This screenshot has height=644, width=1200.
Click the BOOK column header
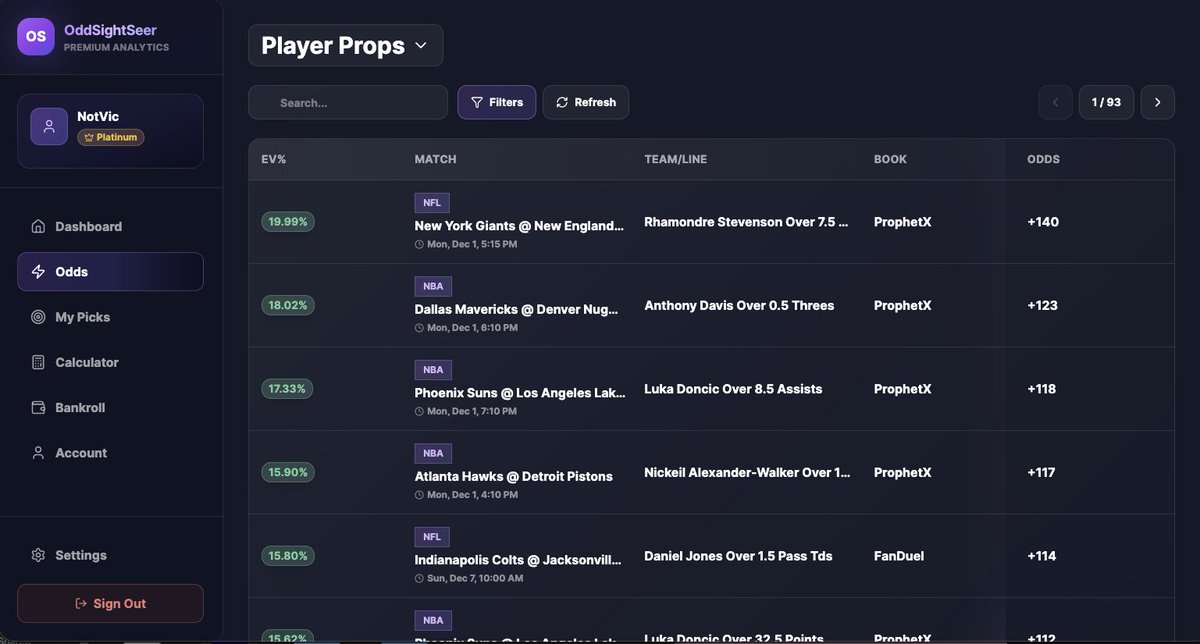pos(890,159)
